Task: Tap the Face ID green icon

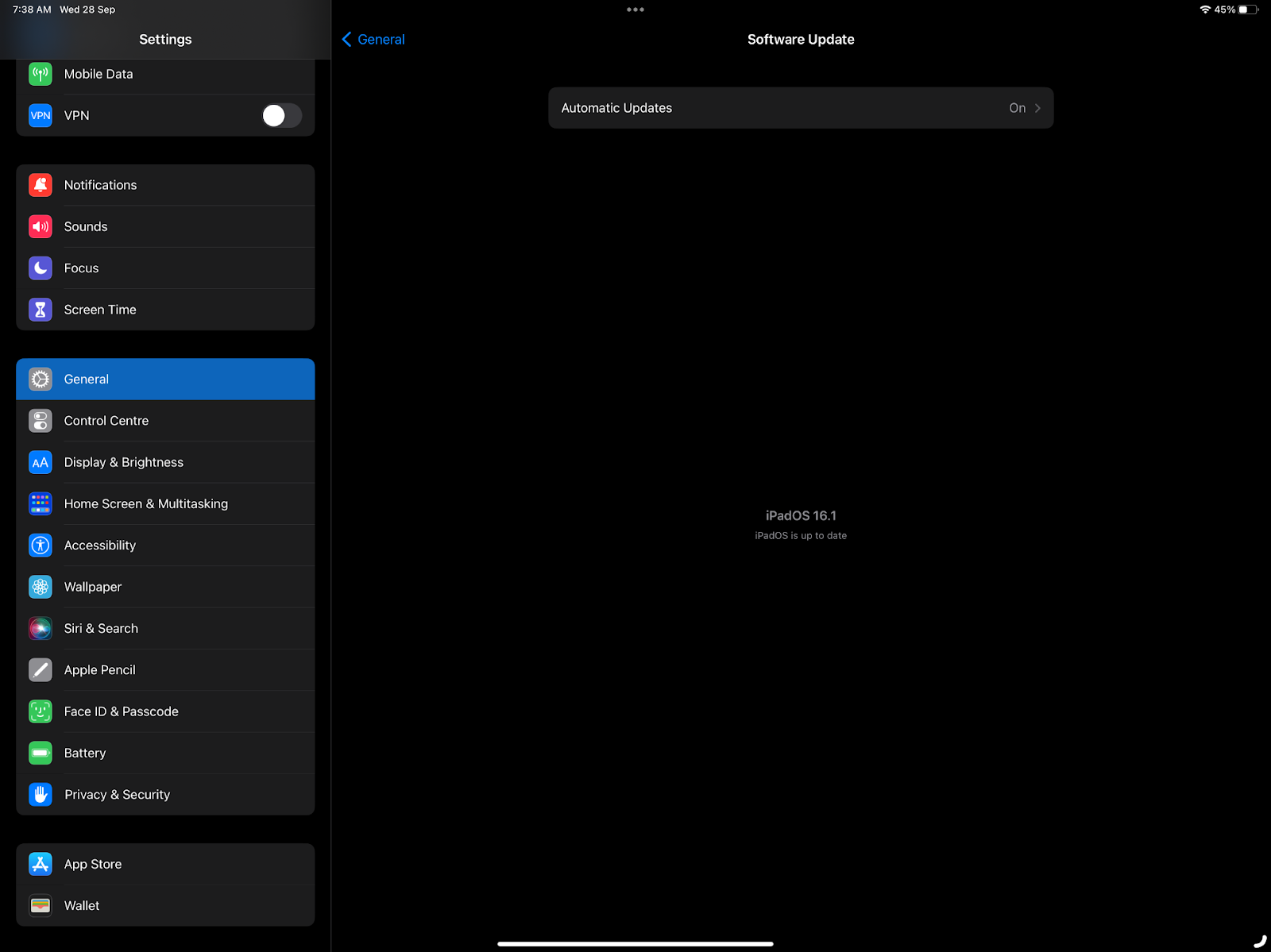Action: [x=41, y=711]
